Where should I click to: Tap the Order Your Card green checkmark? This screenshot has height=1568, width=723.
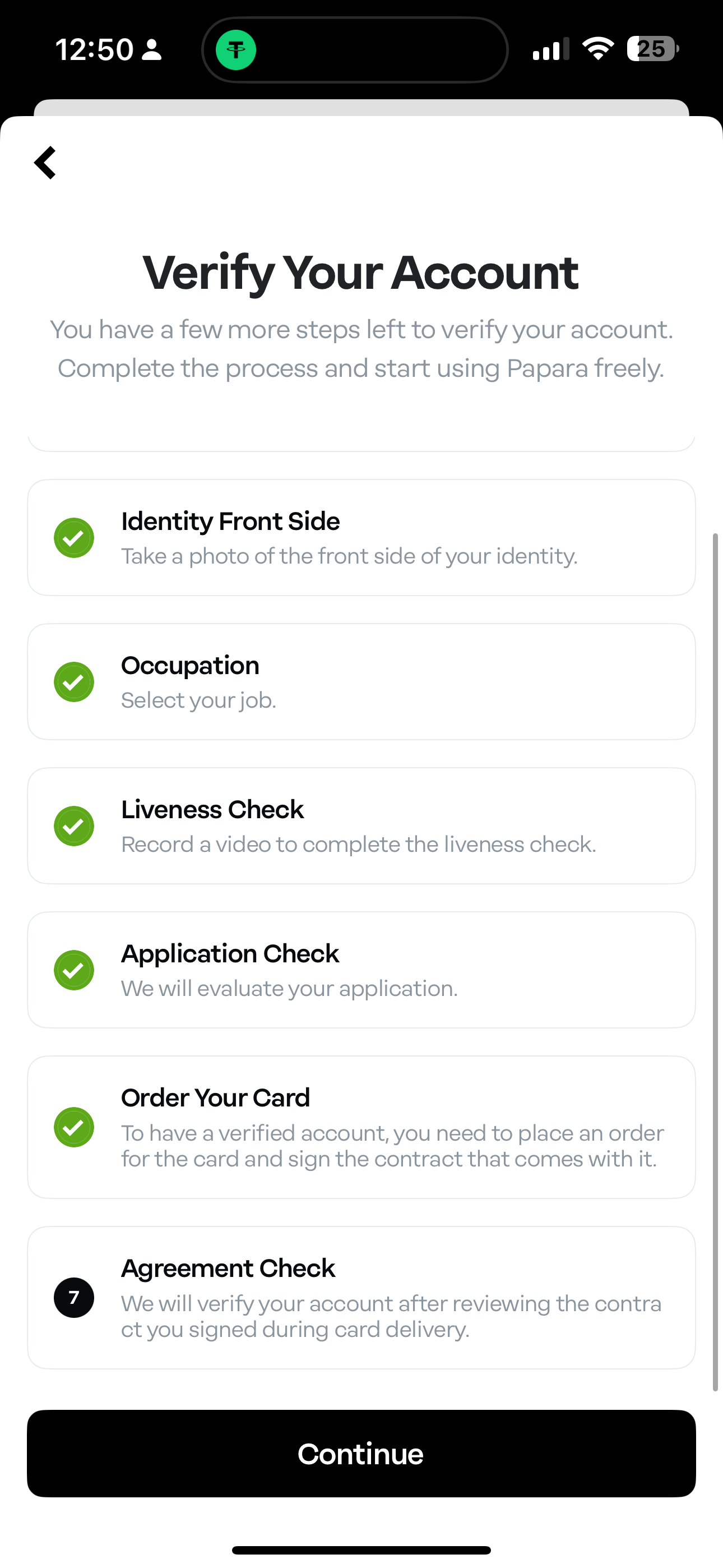tap(73, 1127)
